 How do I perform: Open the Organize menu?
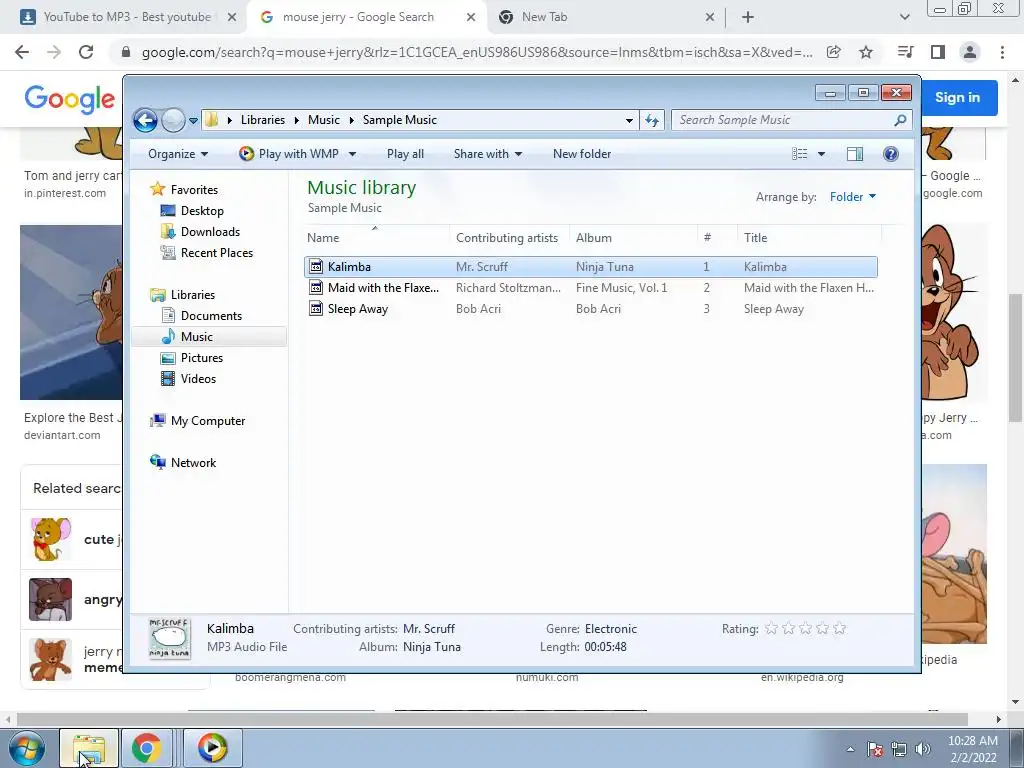click(178, 154)
